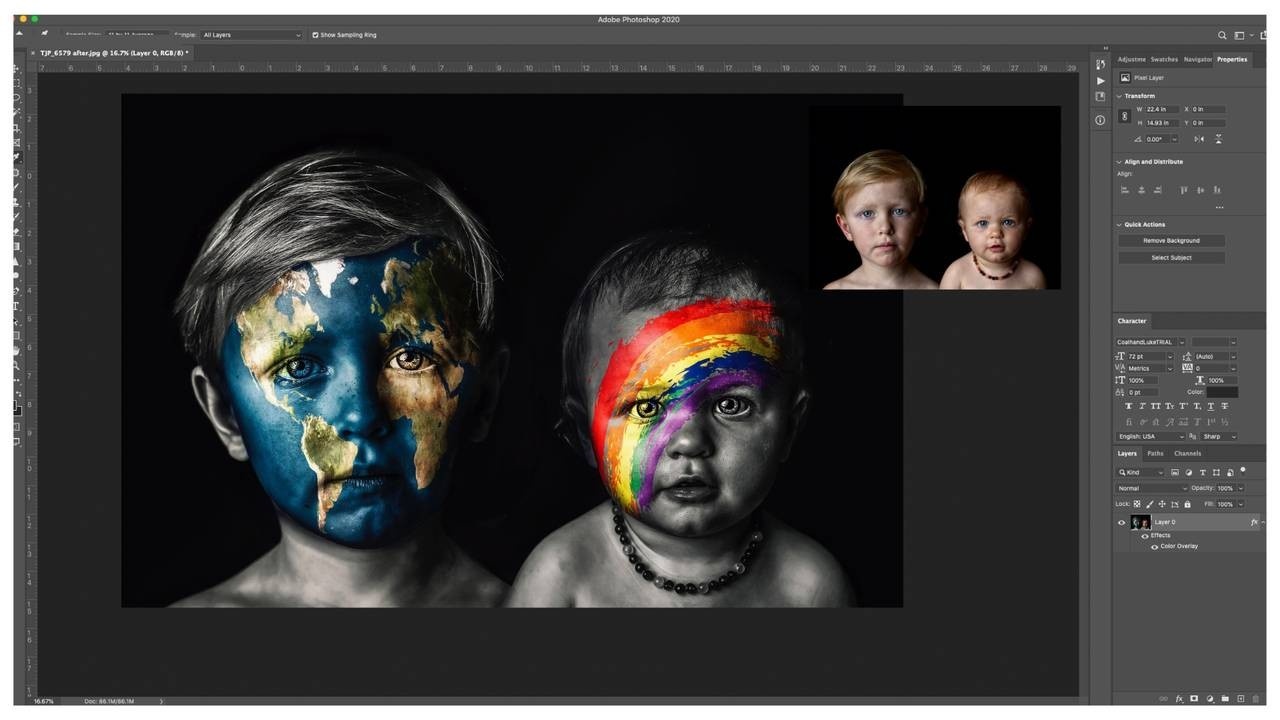Click the foreground and background color swatches
Screen dimensions: 1280x720
tap(17, 407)
